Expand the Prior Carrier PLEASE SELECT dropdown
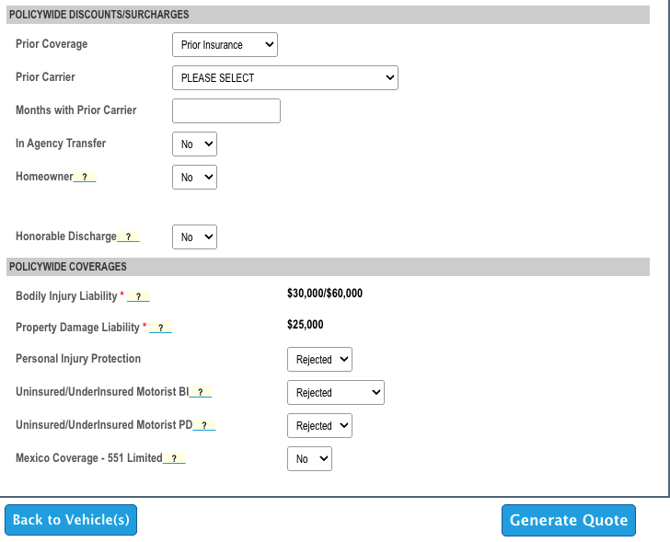 point(285,78)
